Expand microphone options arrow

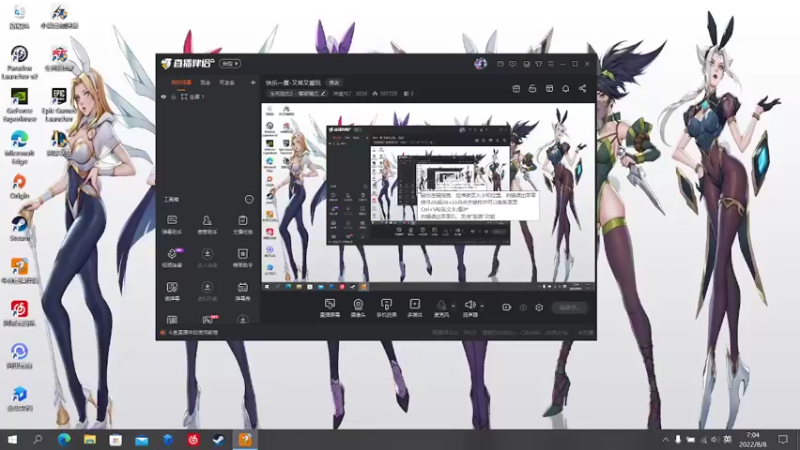(x=453, y=306)
